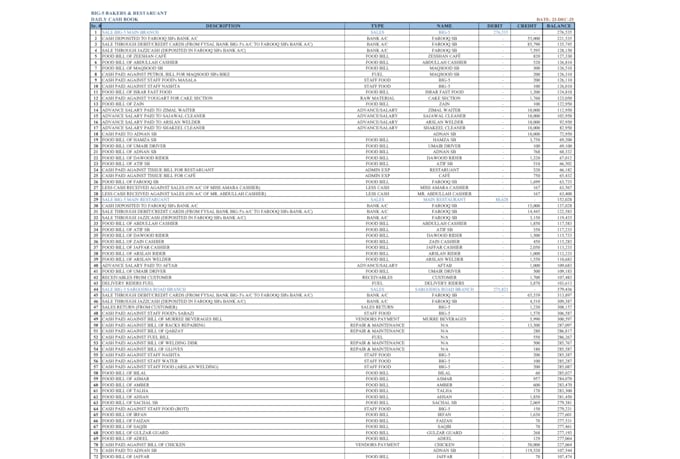Select description 'FOOD BILL OF AMBER'
680x459 pixels.
point(125,385)
